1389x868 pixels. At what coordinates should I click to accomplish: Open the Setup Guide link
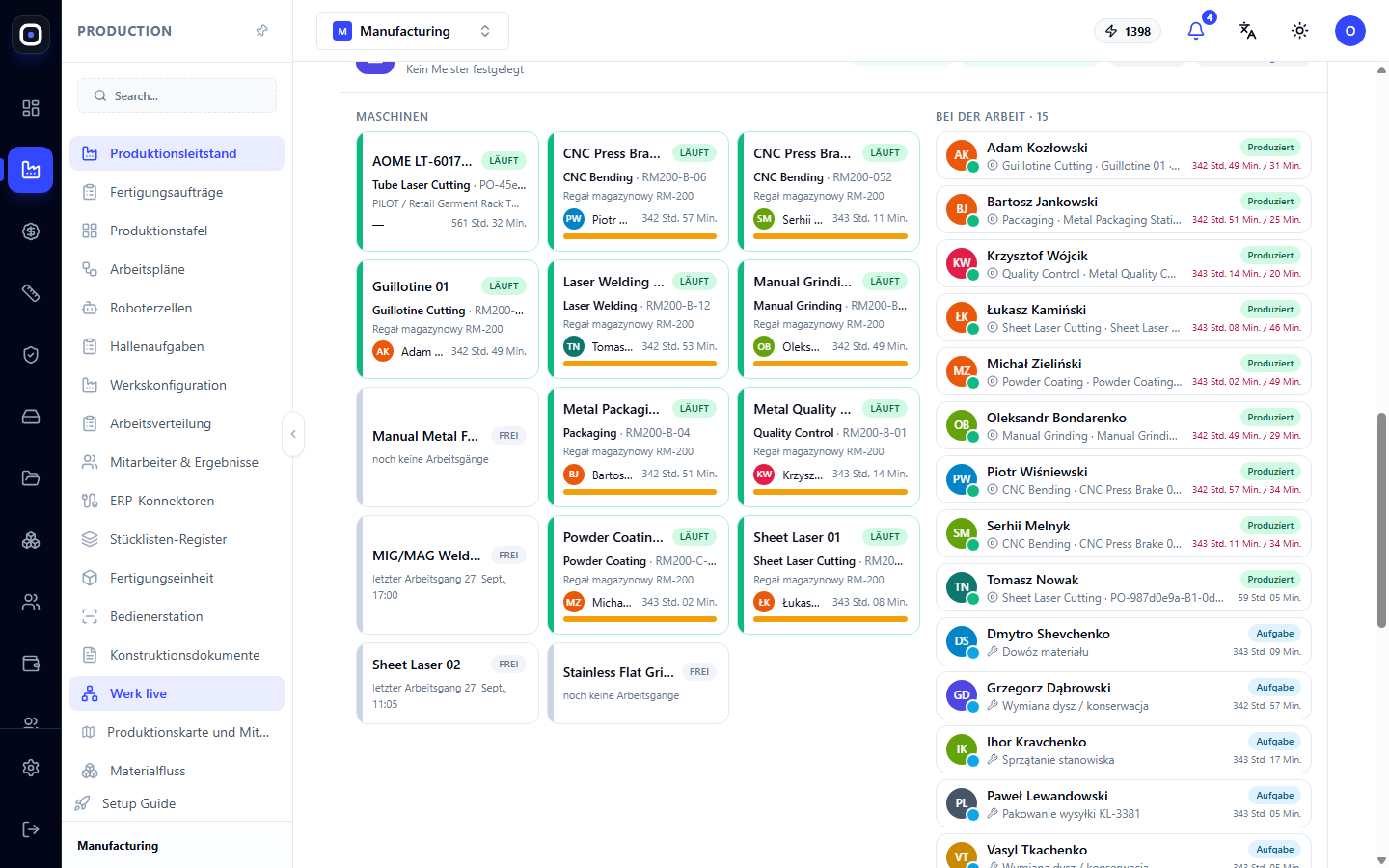coord(138,803)
